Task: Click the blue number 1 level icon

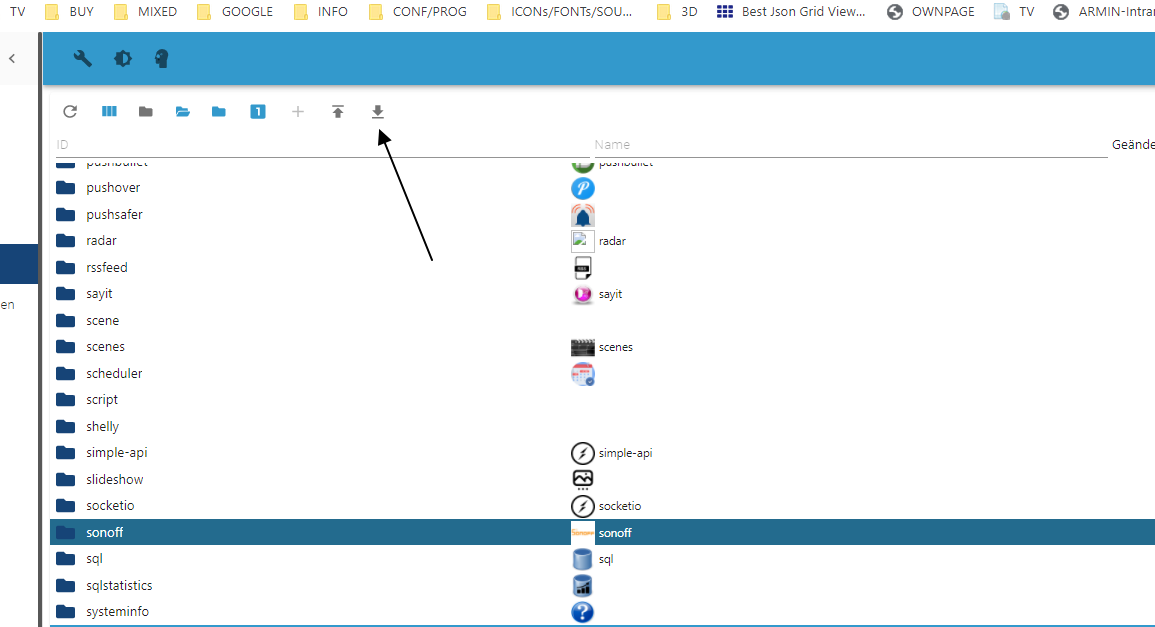Action: [x=257, y=112]
